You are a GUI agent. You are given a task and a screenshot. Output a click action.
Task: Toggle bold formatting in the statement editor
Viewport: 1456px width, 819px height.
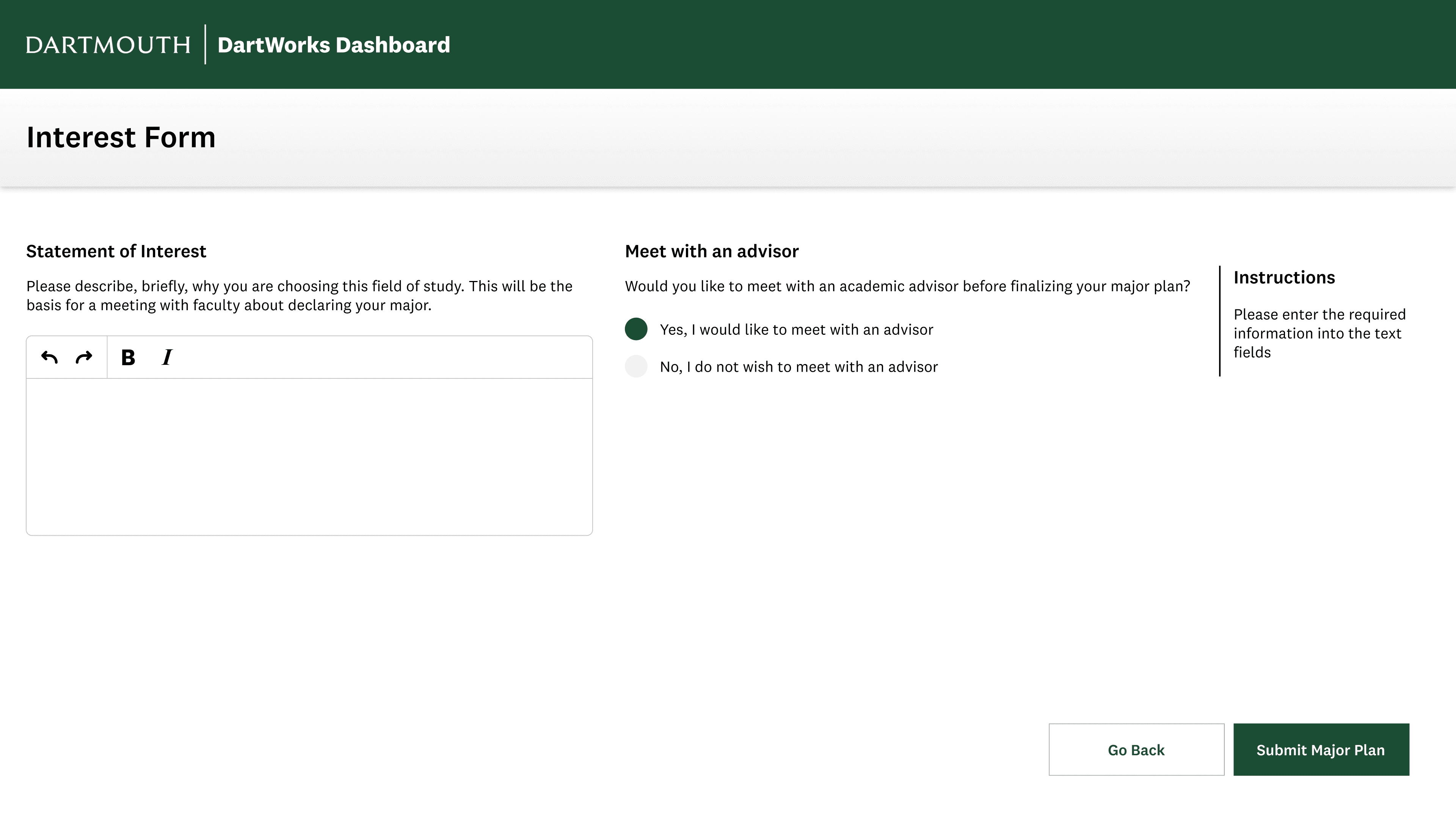[128, 357]
